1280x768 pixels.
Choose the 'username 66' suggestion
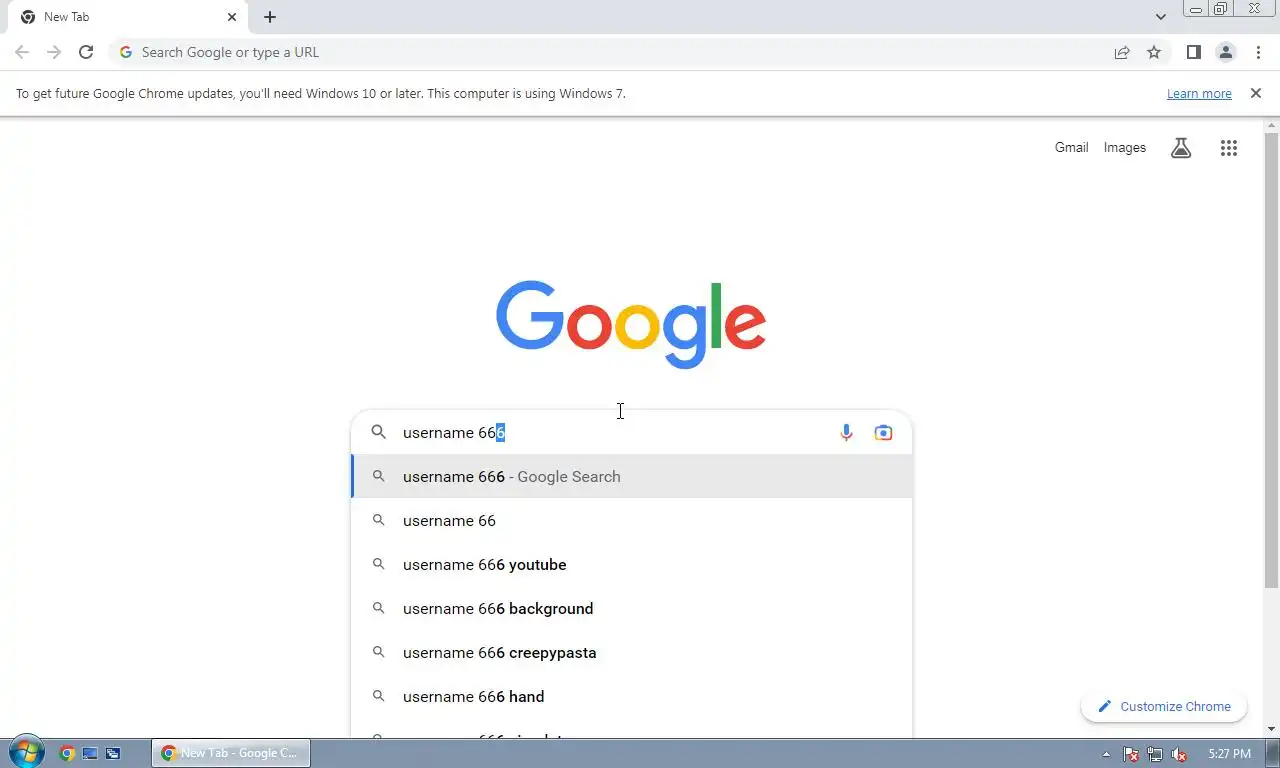(632, 520)
